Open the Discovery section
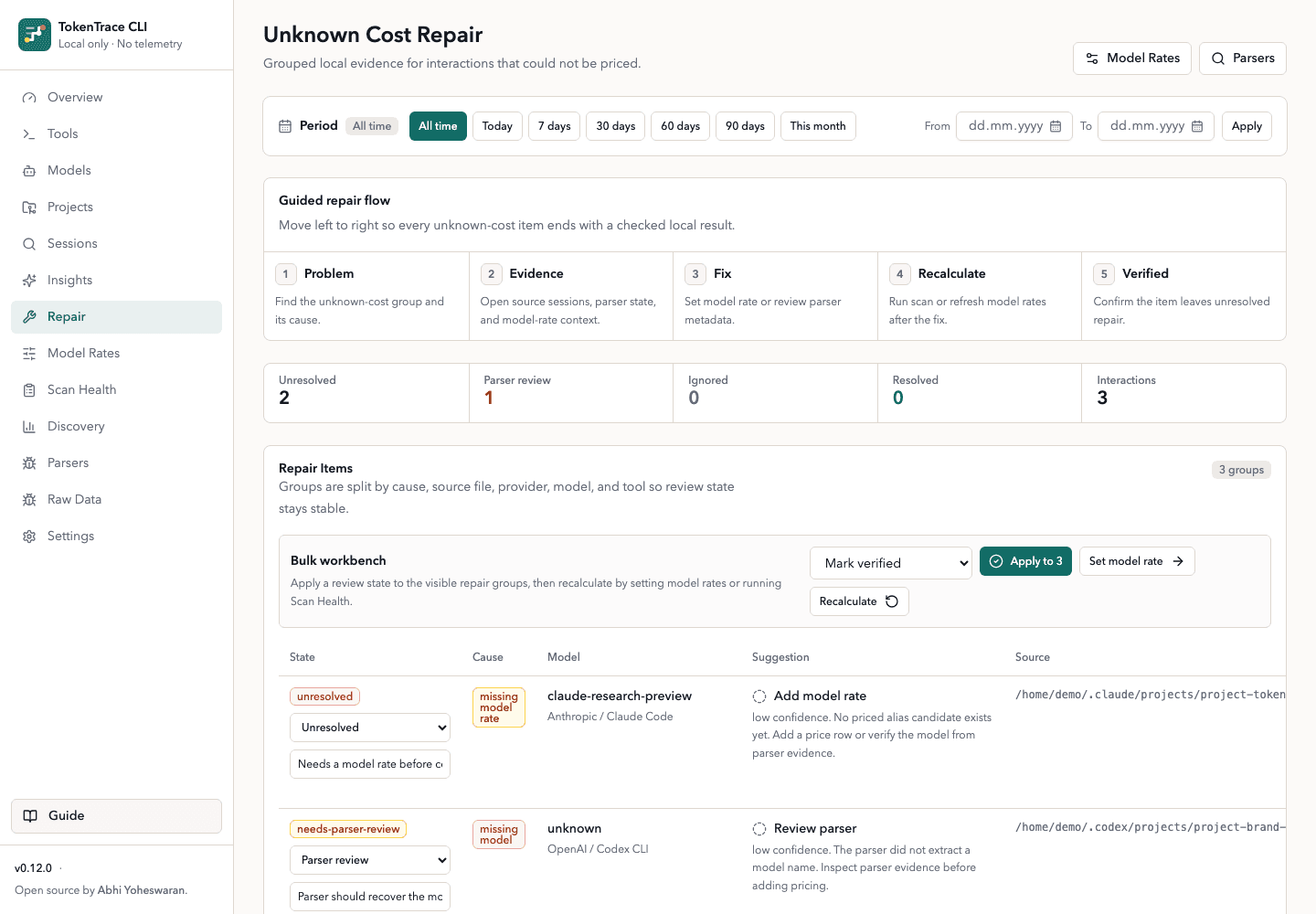Viewport: 1316px width, 914px height. click(116, 427)
